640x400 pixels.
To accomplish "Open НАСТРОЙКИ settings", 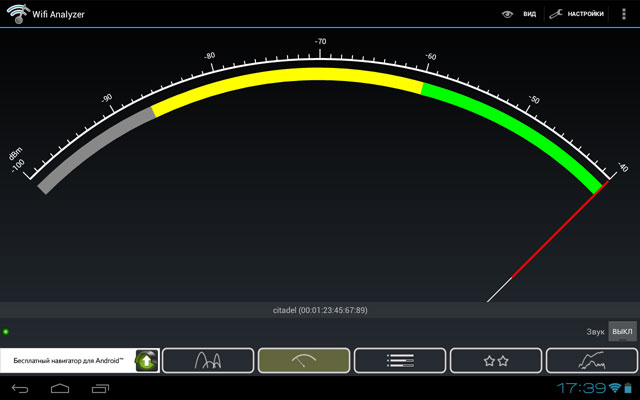I will tap(576, 14).
